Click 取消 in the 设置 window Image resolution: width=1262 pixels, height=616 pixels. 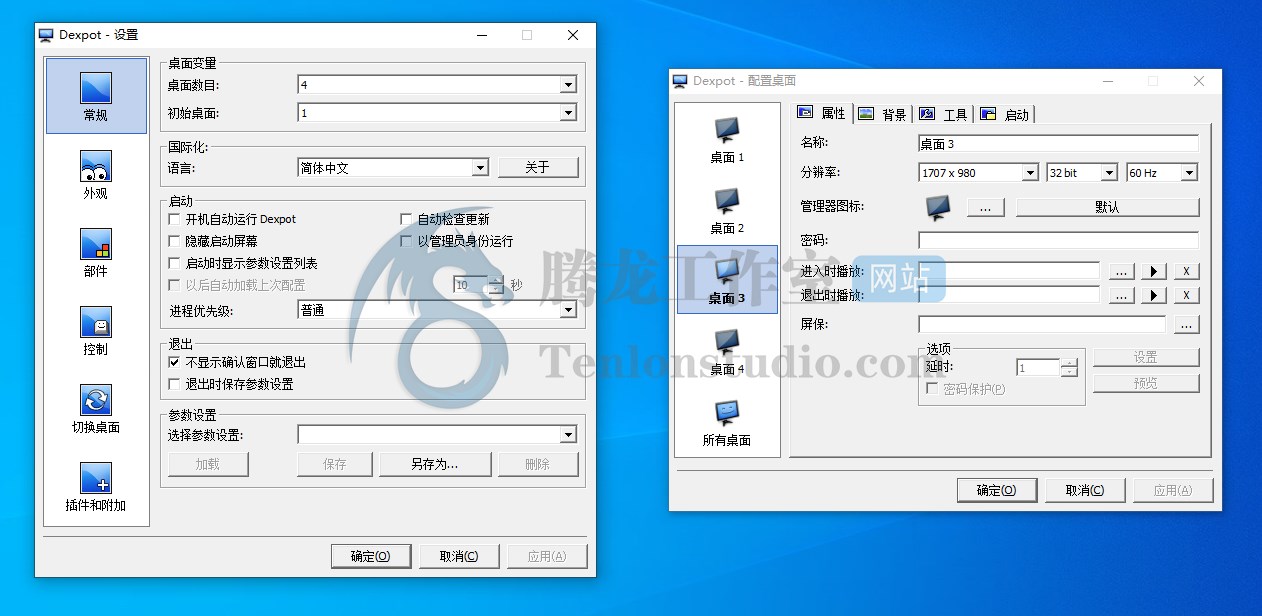459,557
